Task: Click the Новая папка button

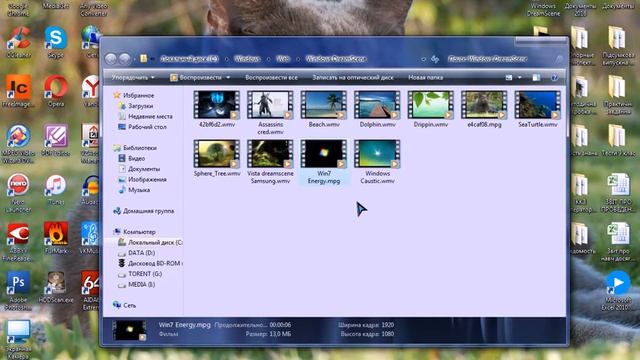Action: click(x=426, y=78)
